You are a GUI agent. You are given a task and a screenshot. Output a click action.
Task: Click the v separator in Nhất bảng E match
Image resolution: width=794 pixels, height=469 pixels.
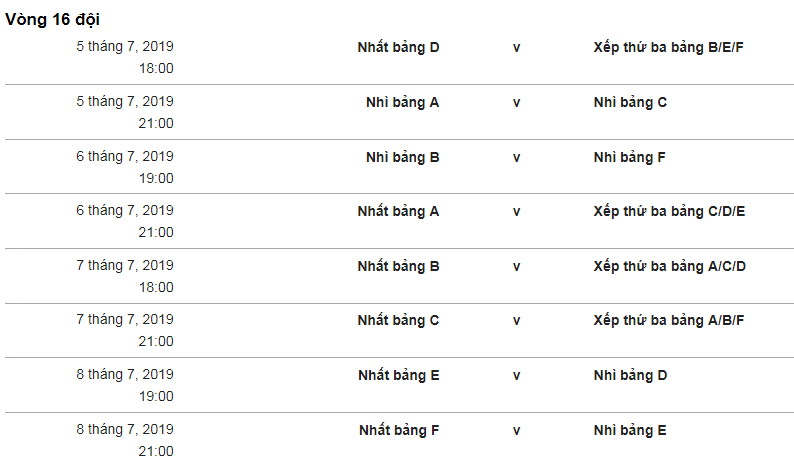pyautogui.click(x=516, y=376)
